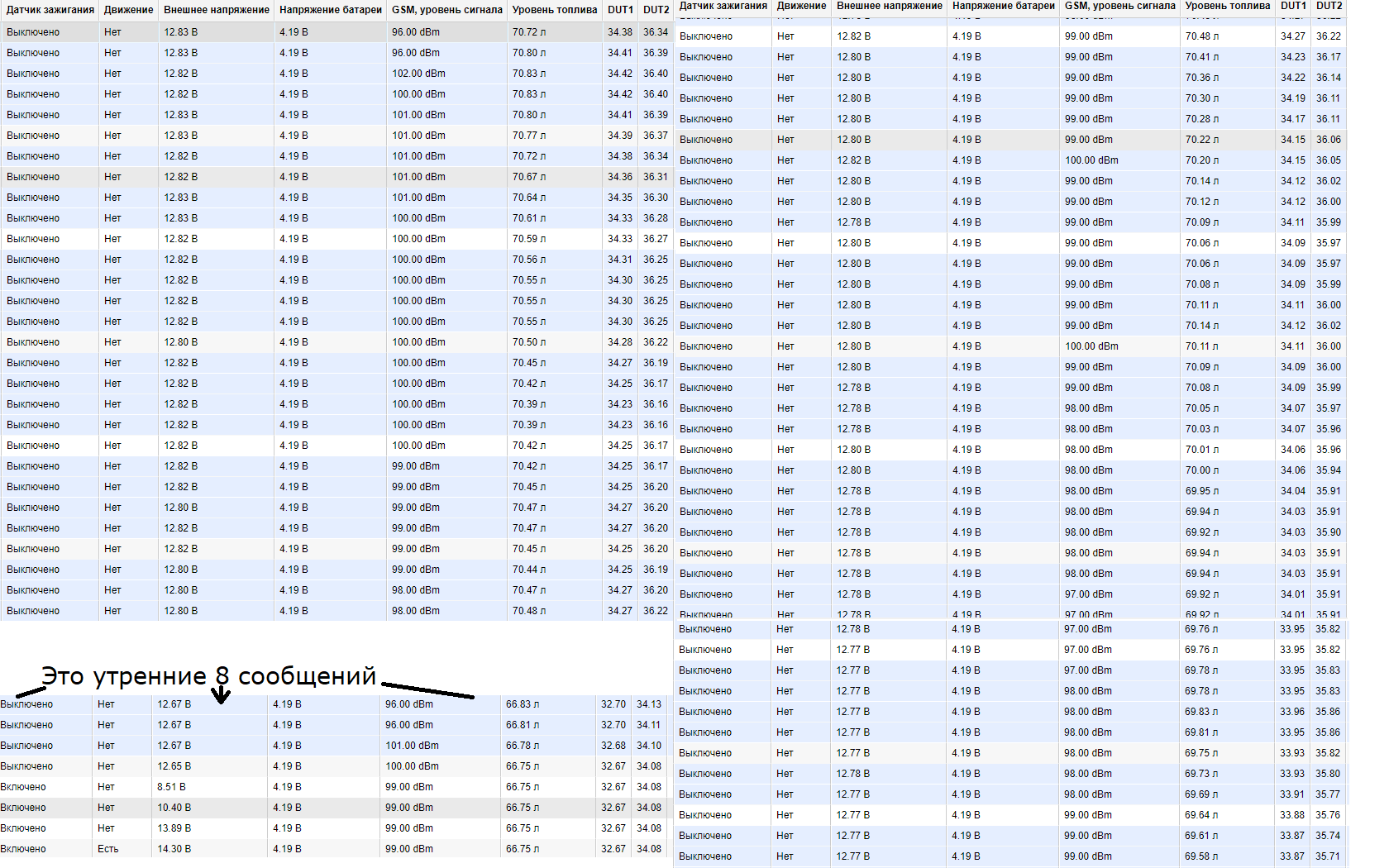Select the 69.95 л fuel level cell
Viewport: 1389px width, 868px height.
(x=1201, y=491)
